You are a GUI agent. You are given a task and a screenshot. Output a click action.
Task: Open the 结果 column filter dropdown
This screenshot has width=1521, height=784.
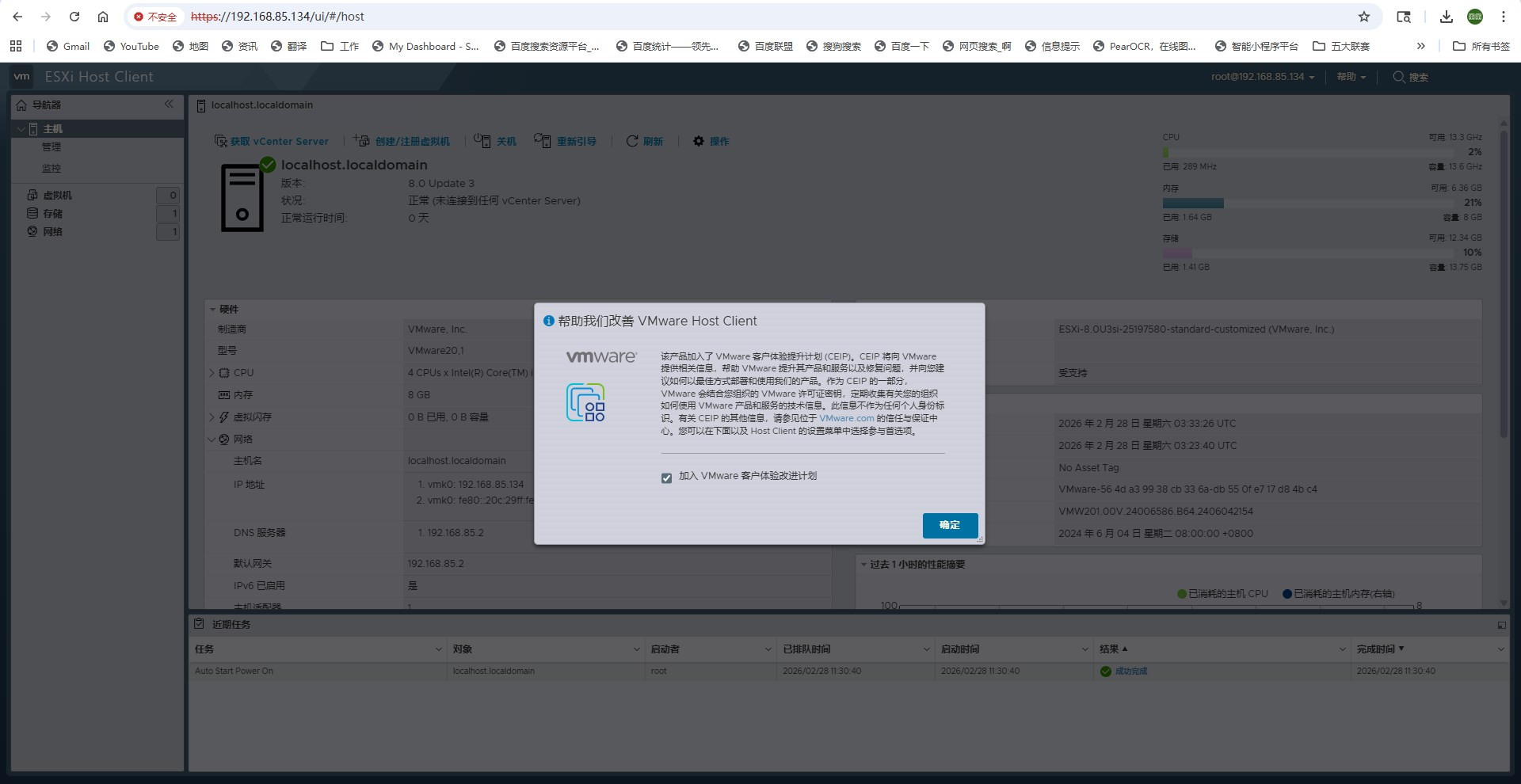coord(1341,649)
